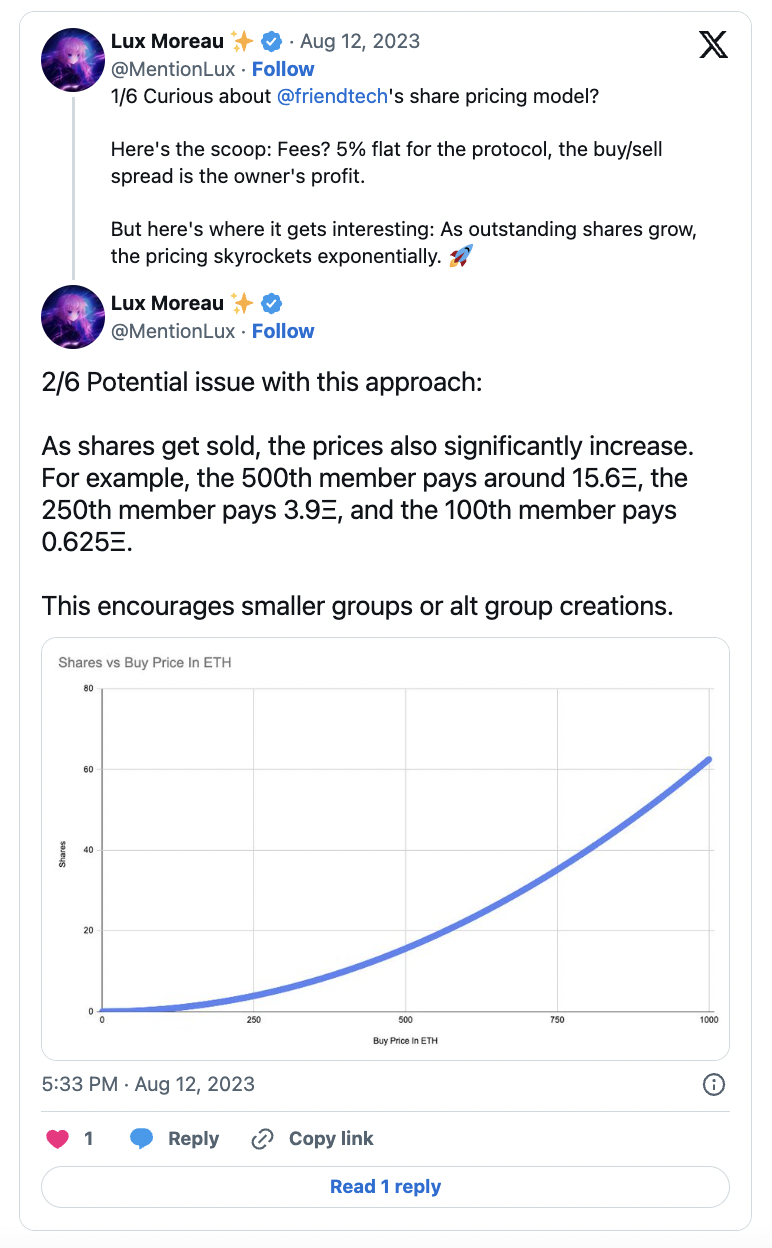Viewport: 772px width, 1248px height.
Task: Click the Reply text label
Action: click(x=194, y=1139)
